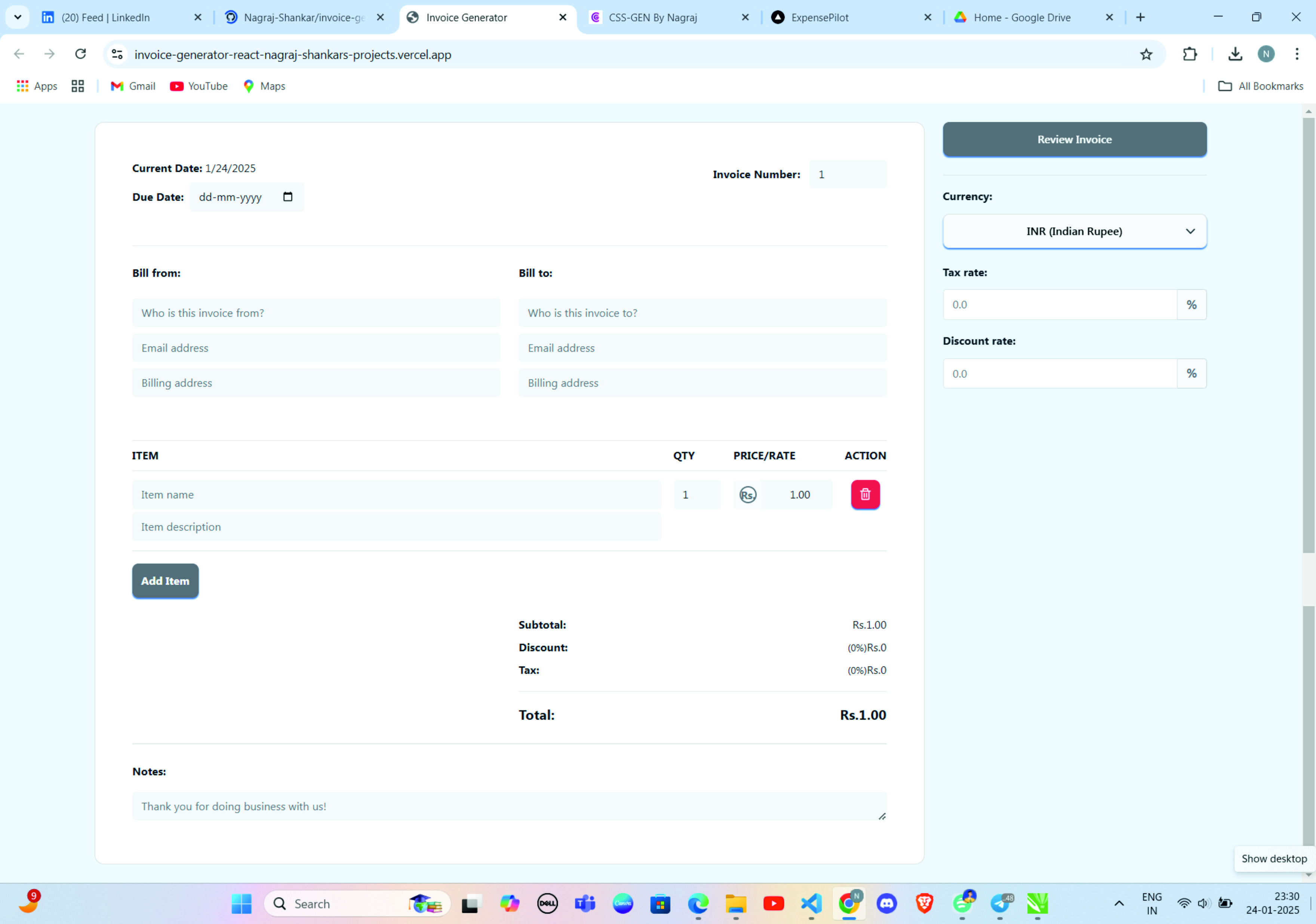Screen dimensions: 1316x924
Task: Open Microsoft Teams from taskbar
Action: 585,904
